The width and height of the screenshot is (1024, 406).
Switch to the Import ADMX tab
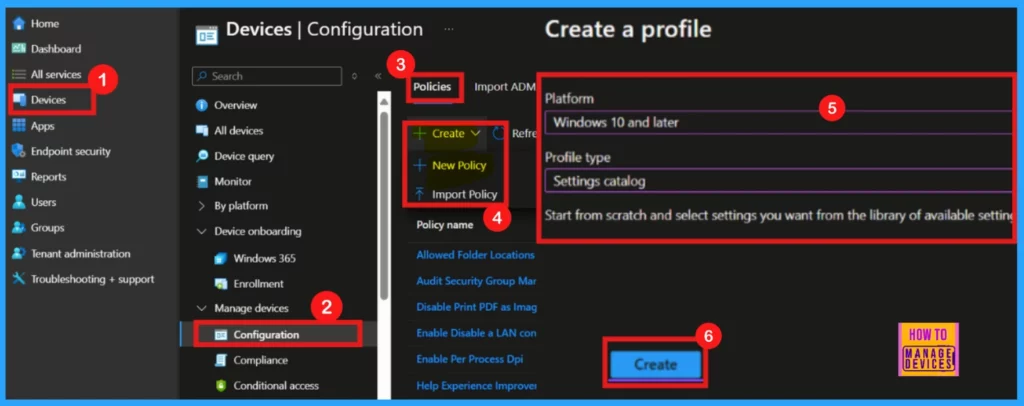(x=505, y=87)
